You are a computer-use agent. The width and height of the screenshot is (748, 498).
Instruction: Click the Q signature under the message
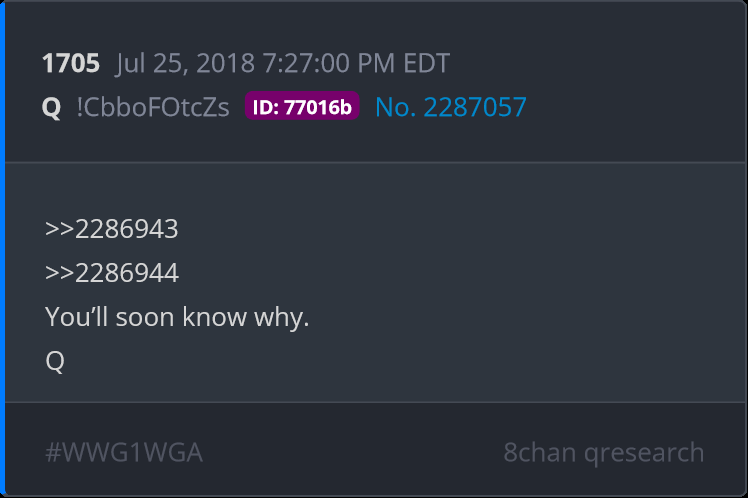[x=55, y=361]
